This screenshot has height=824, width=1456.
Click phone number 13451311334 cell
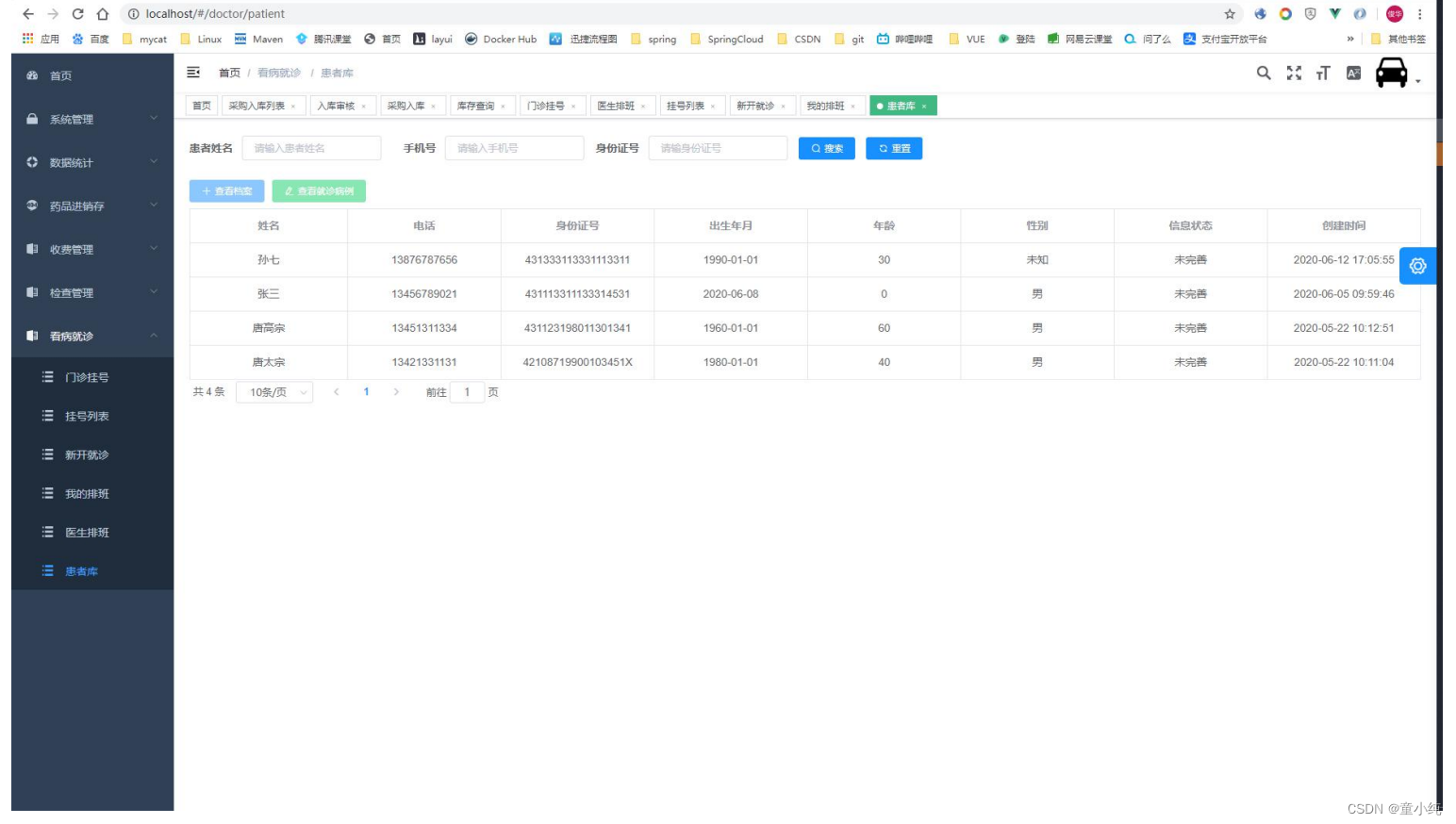424,328
